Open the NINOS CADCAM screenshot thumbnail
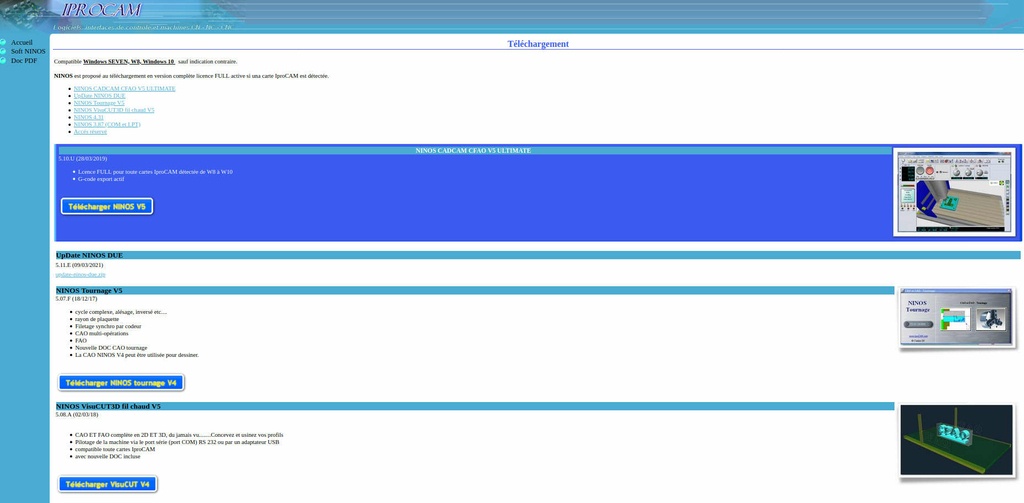1024x503 pixels. click(955, 192)
